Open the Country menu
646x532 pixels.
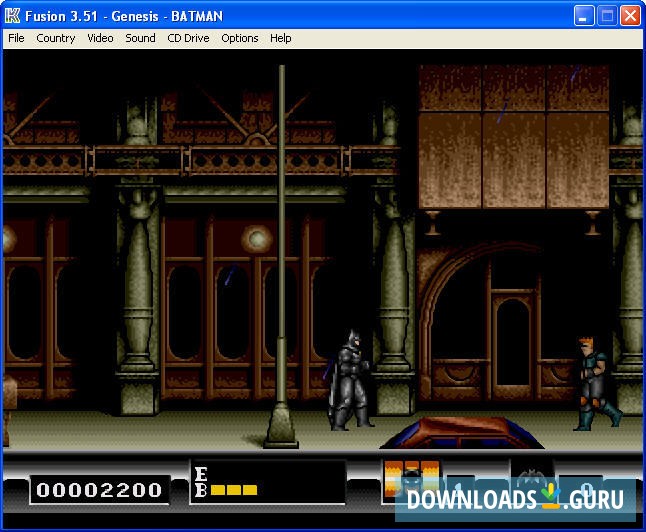click(56, 38)
